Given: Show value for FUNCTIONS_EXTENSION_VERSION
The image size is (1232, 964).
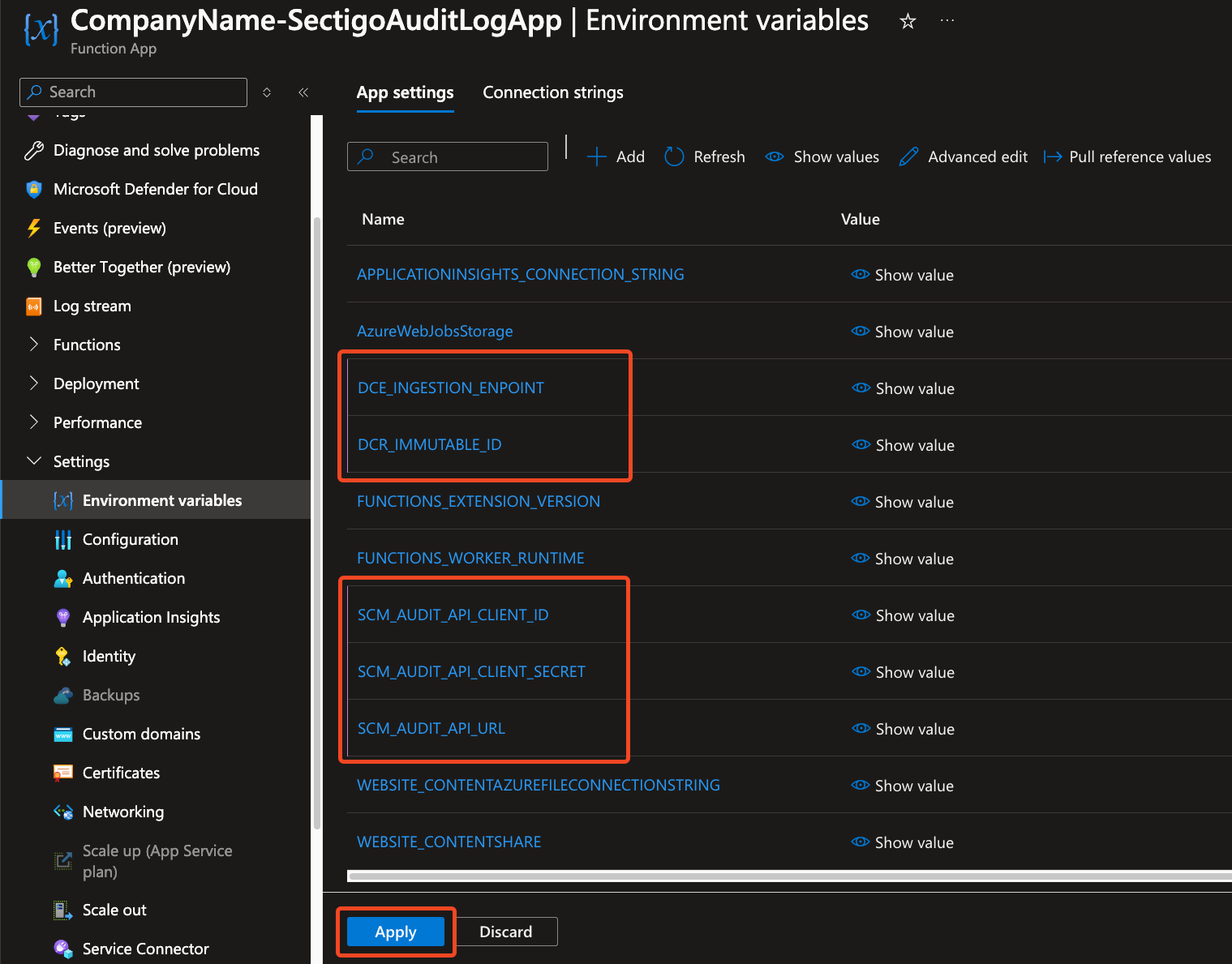Looking at the screenshot, I should [902, 502].
